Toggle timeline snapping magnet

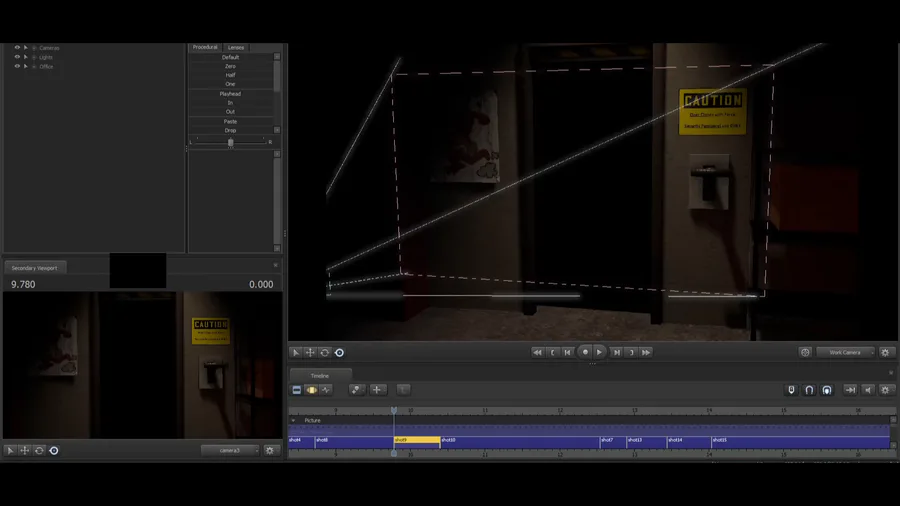809,390
